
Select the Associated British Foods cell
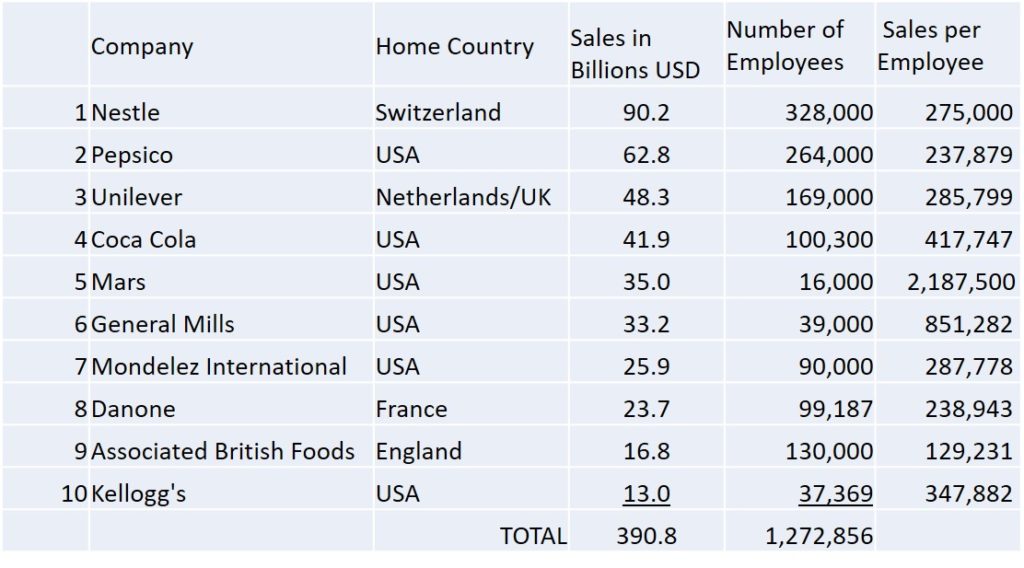[x=223, y=451]
